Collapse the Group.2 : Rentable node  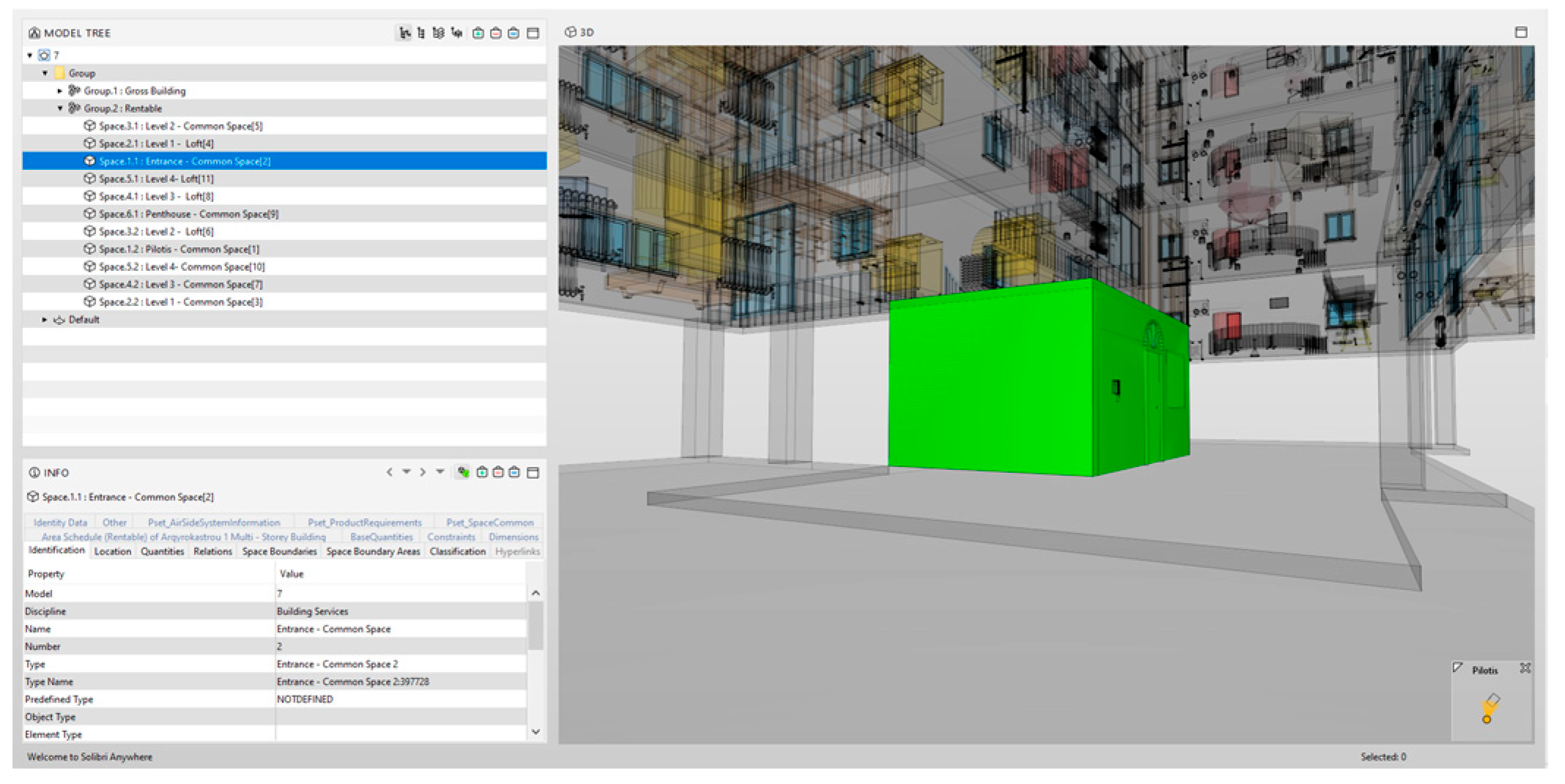(x=60, y=108)
